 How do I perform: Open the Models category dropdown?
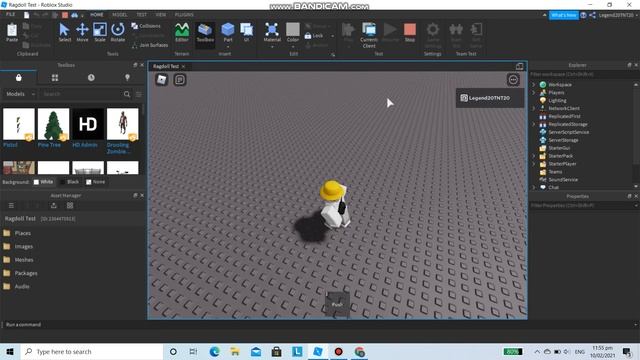(x=20, y=94)
